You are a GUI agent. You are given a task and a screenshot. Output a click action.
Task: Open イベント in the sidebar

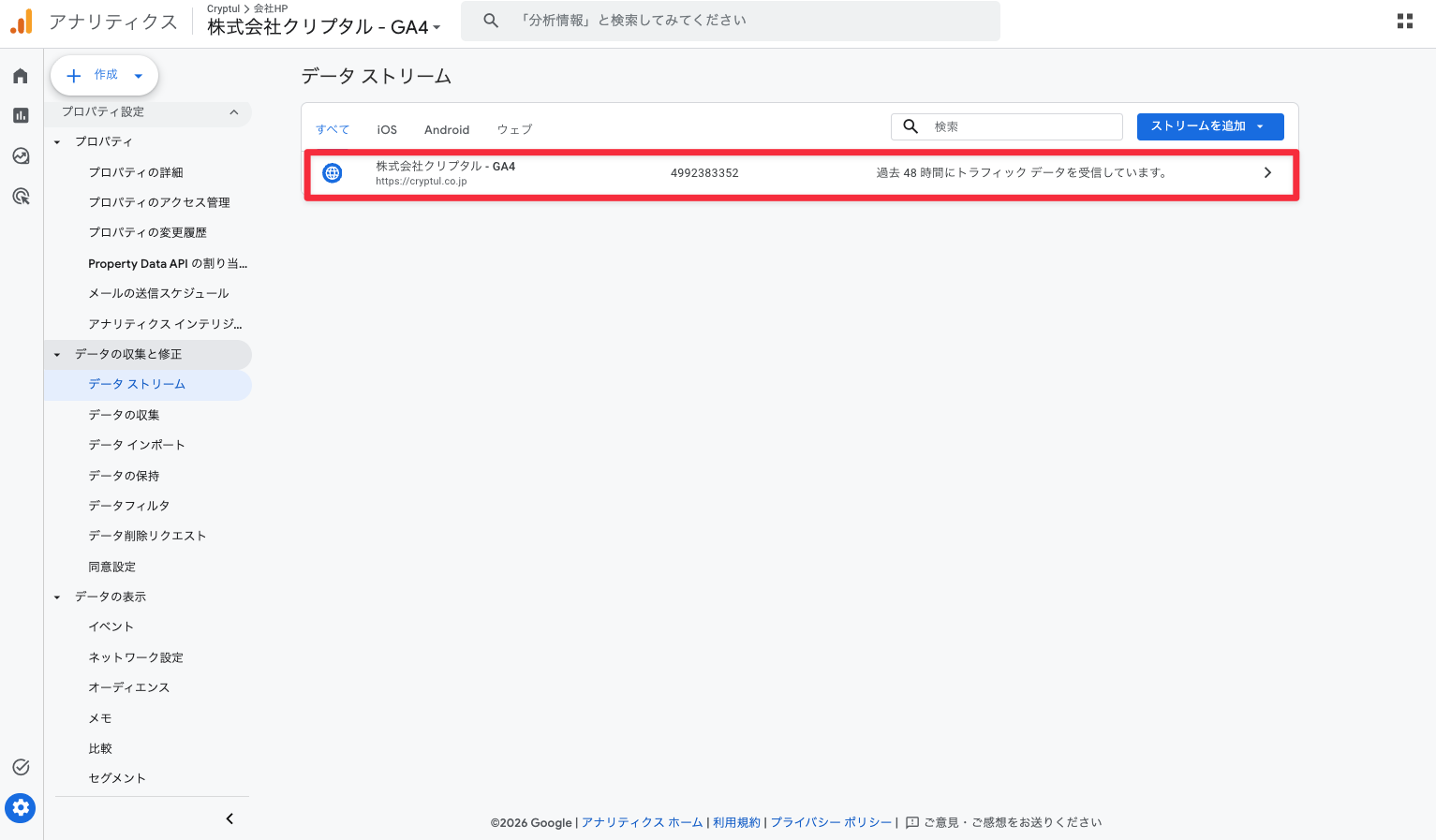point(111,626)
